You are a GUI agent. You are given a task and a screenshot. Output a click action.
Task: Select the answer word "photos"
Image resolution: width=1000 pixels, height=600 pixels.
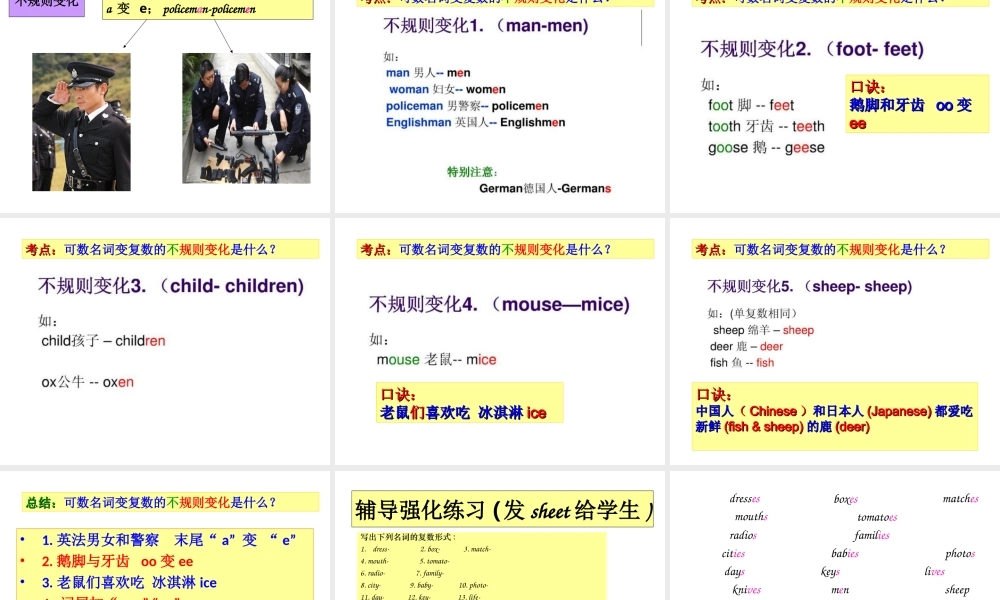click(960, 553)
